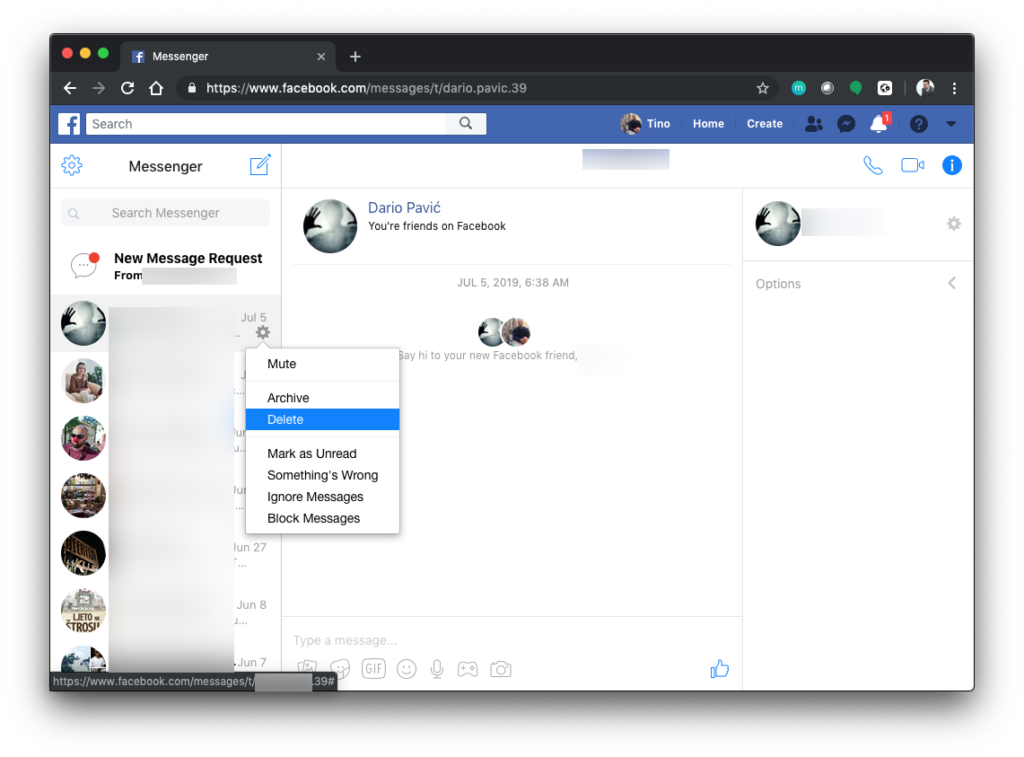Record a voice clip with microphone
The height and width of the screenshot is (757, 1024).
(x=437, y=669)
